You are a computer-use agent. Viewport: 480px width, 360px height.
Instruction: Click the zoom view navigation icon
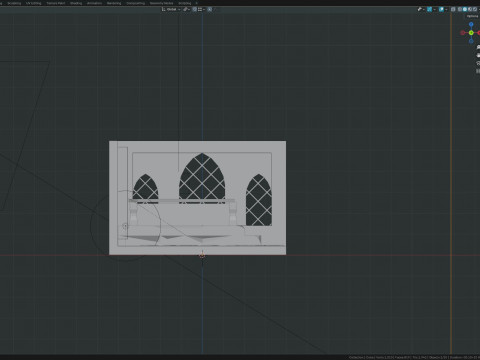478,47
